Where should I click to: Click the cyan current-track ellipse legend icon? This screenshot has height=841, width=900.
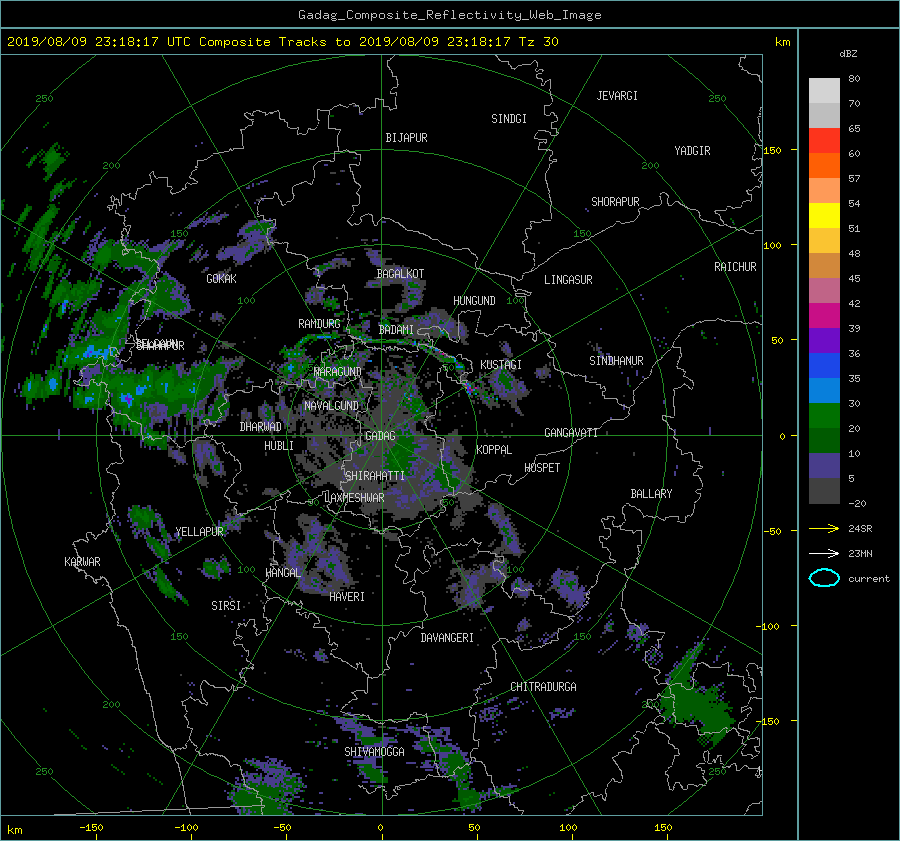pyautogui.click(x=824, y=578)
